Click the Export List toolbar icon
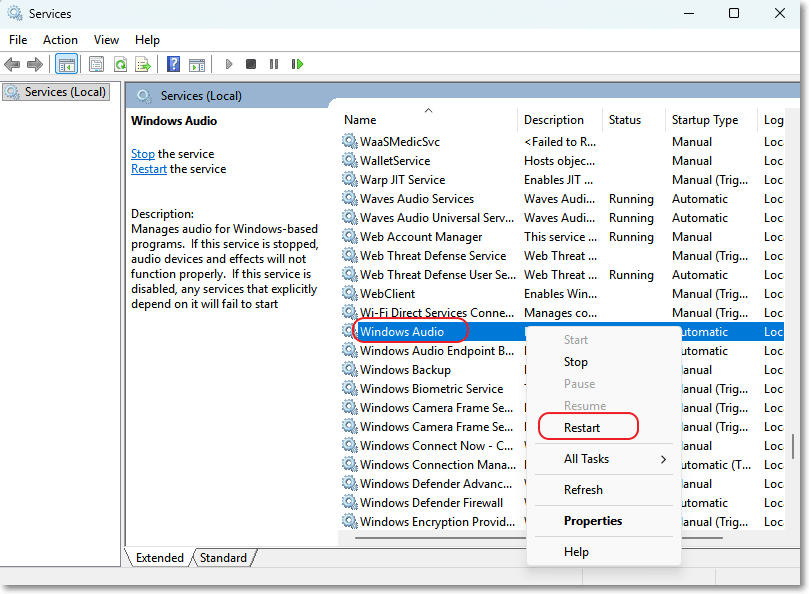 pyautogui.click(x=143, y=65)
